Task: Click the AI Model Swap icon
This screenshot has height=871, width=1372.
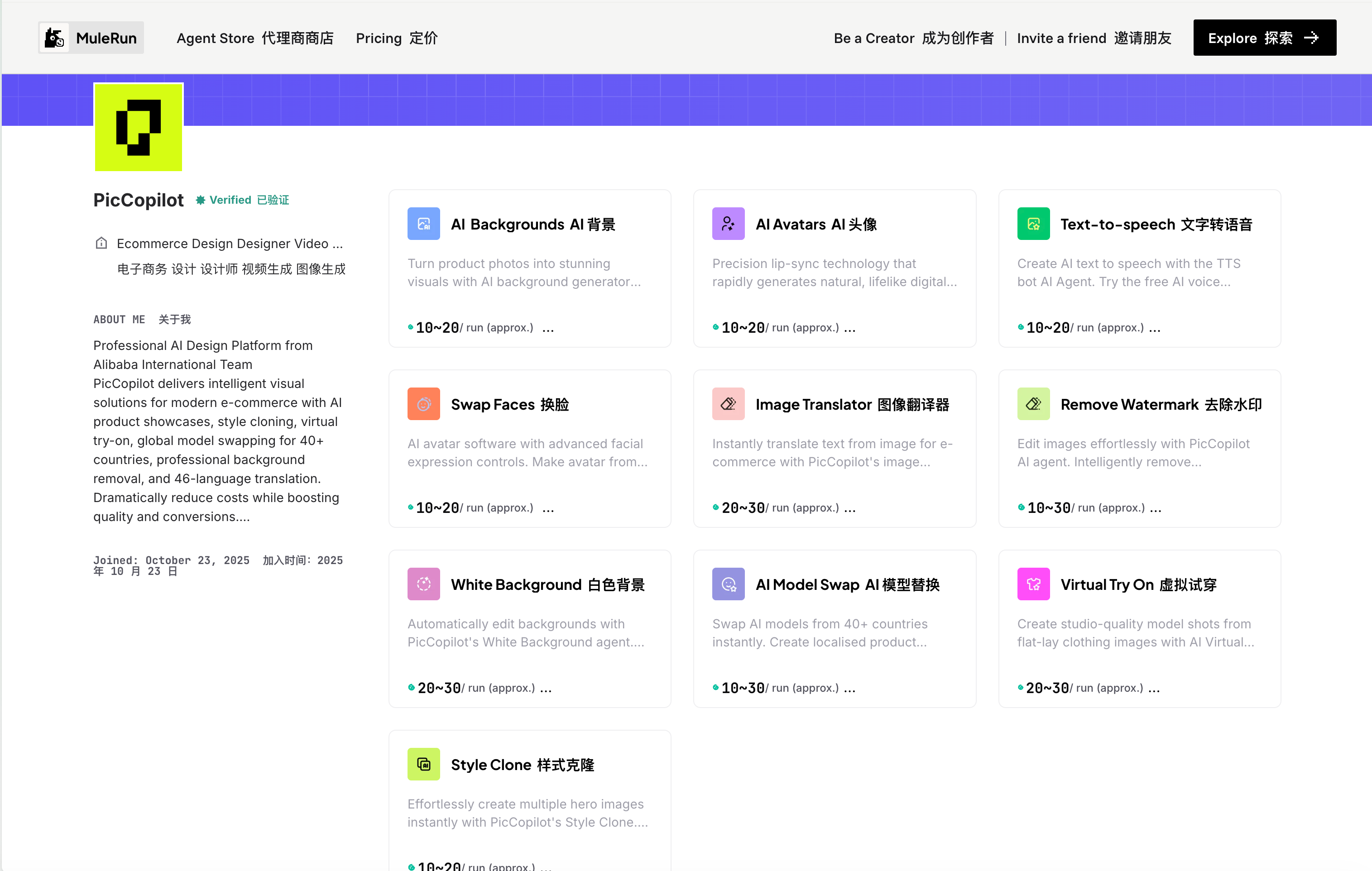Action: [x=728, y=584]
